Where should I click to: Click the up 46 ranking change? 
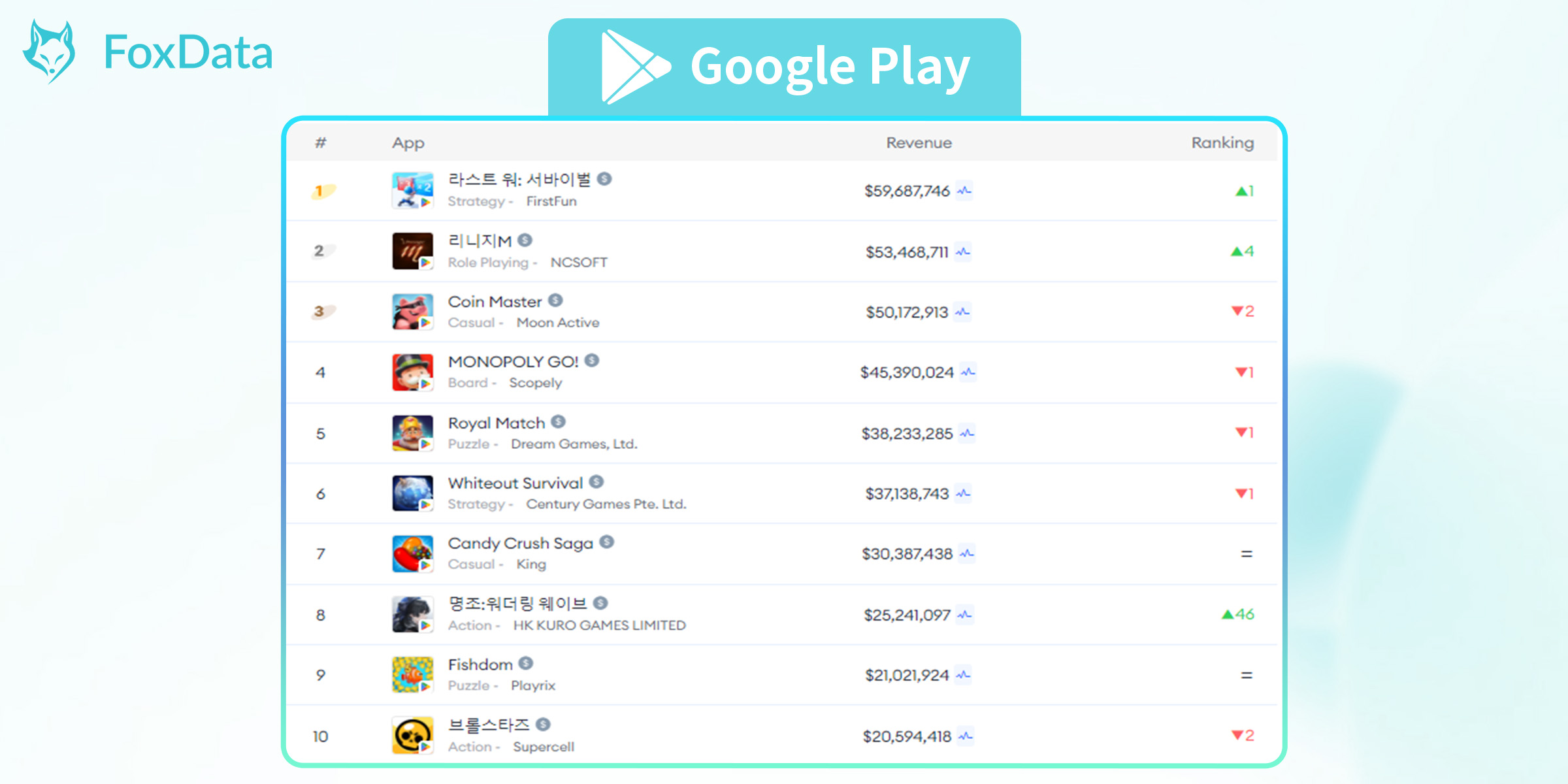[x=1237, y=614]
